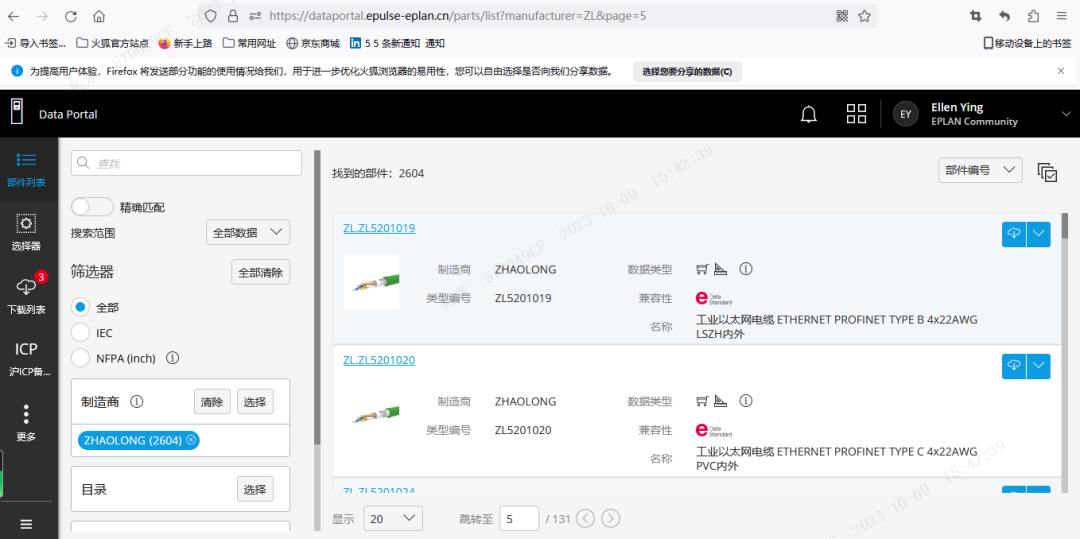Click the parts search input field

tap(187, 163)
